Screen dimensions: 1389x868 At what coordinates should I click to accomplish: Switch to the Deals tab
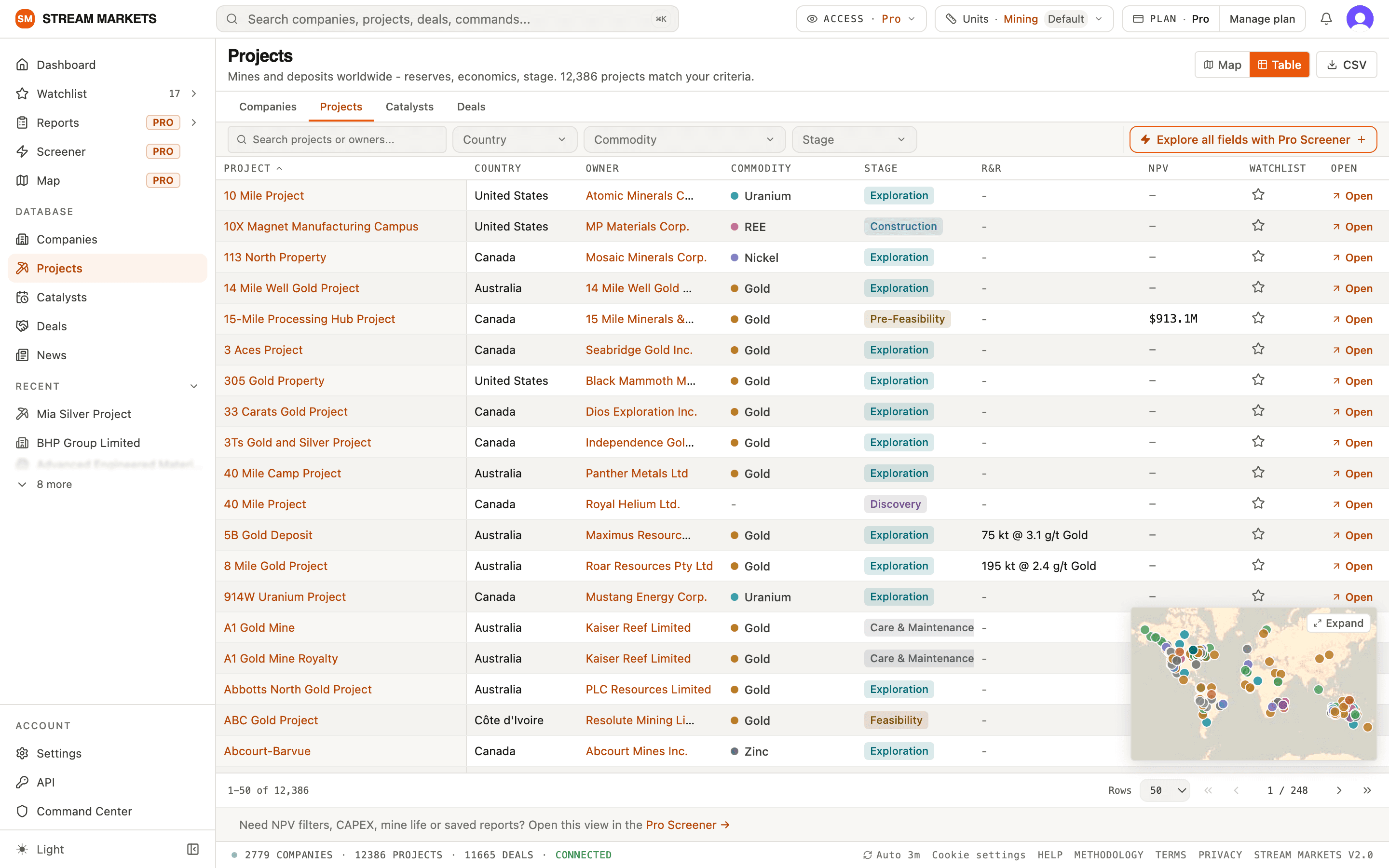(471, 107)
